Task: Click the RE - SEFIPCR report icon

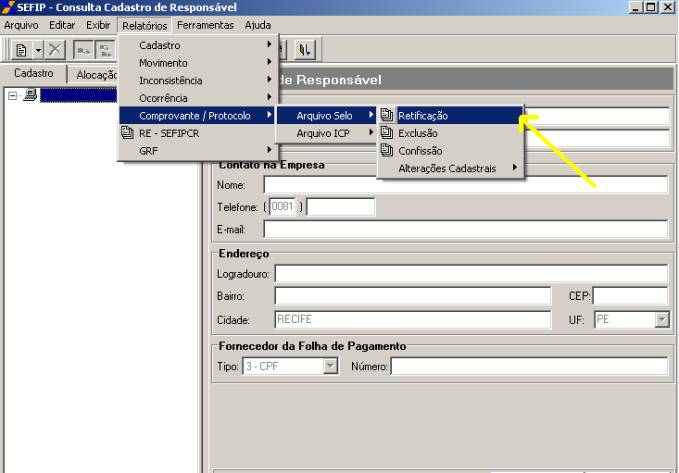Action: point(128,133)
